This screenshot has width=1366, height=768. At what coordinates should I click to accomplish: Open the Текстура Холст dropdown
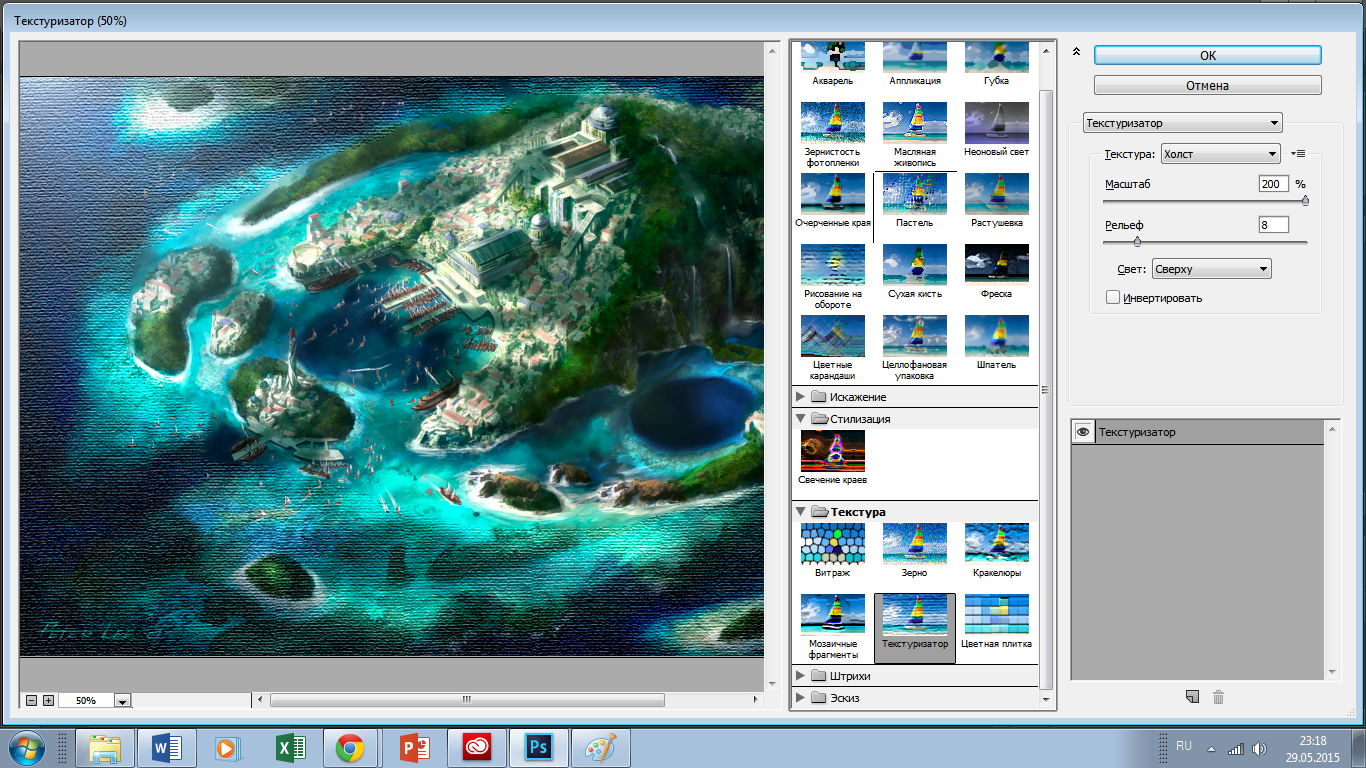(1220, 154)
